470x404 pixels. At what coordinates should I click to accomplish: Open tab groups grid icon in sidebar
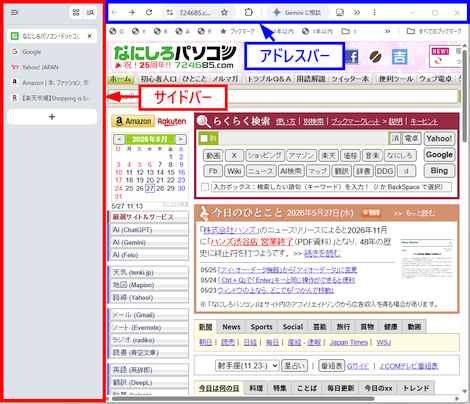(x=76, y=13)
